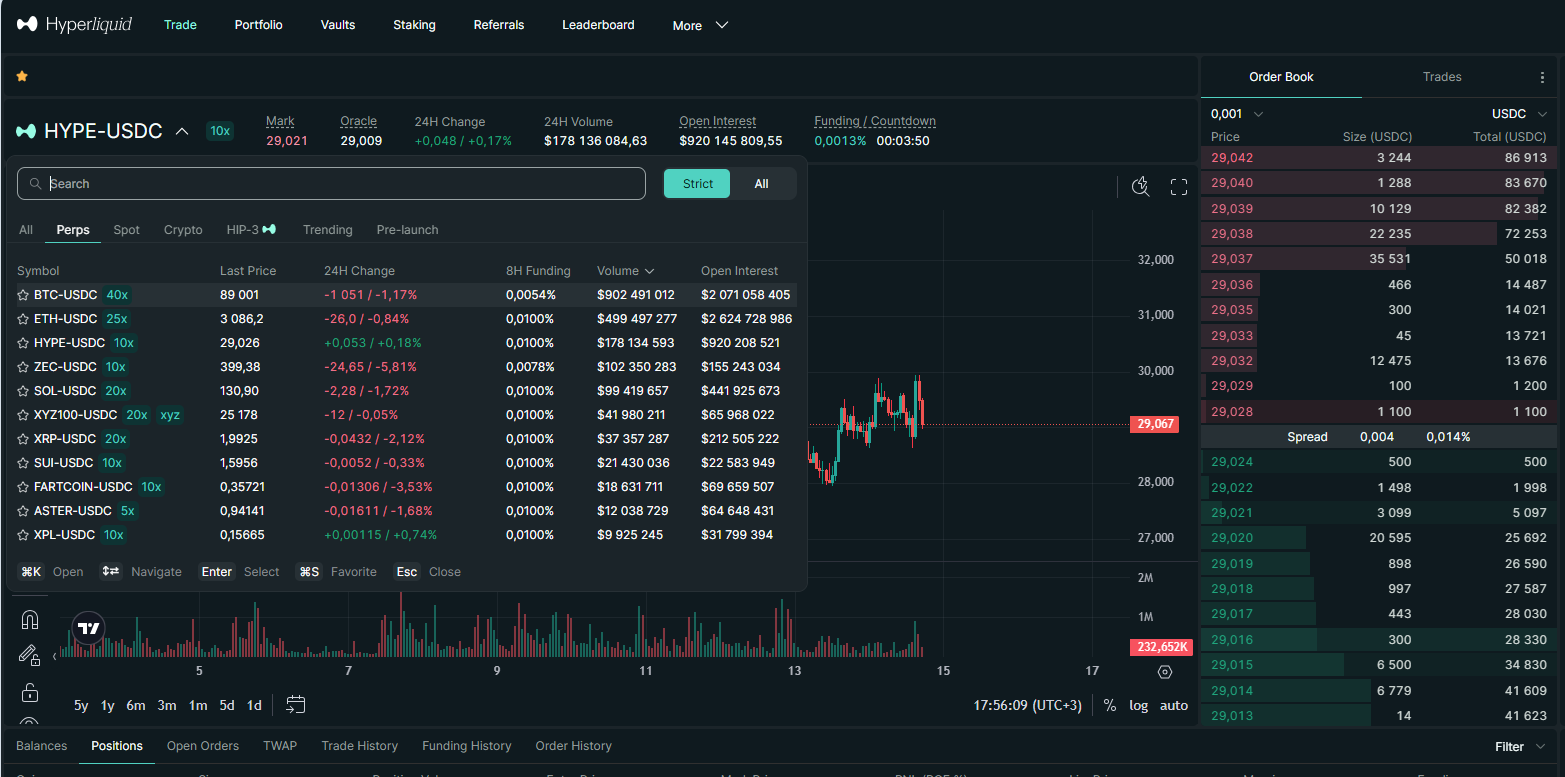Open the Filter dropdown
The width and height of the screenshot is (1565, 777).
[1520, 747]
